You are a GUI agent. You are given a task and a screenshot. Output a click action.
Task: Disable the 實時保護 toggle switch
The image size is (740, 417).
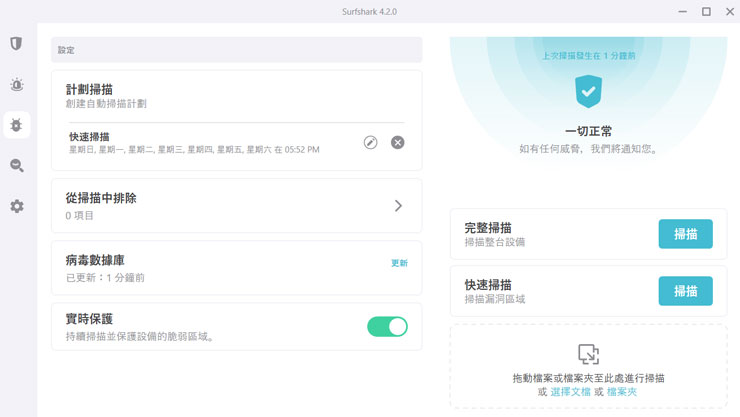click(387, 326)
